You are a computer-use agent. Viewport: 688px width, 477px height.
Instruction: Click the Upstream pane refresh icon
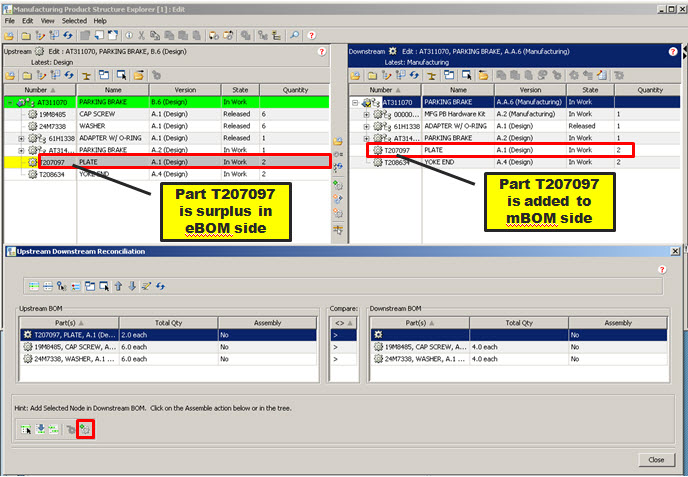[69, 75]
